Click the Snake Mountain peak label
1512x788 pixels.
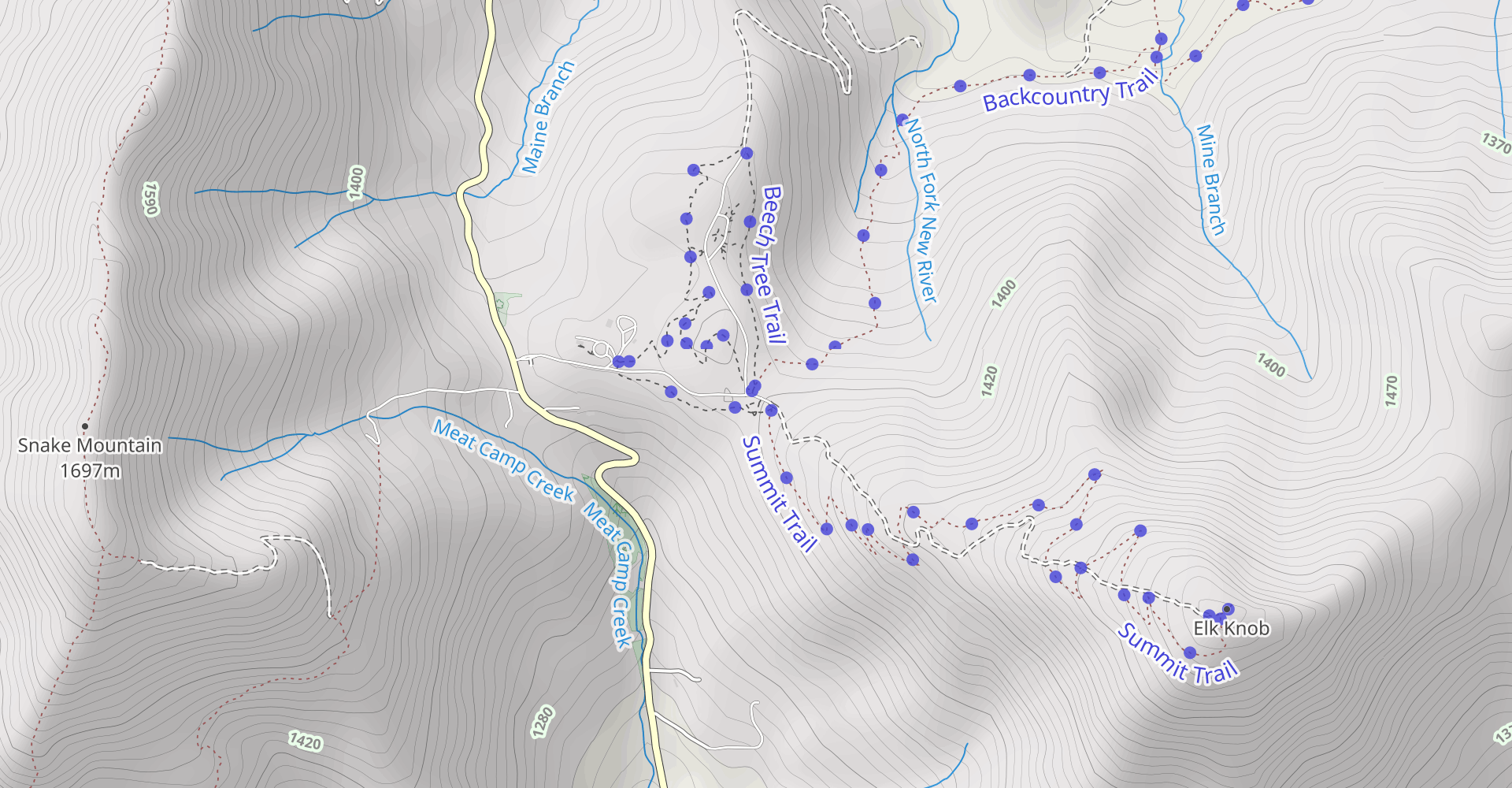pos(90,445)
